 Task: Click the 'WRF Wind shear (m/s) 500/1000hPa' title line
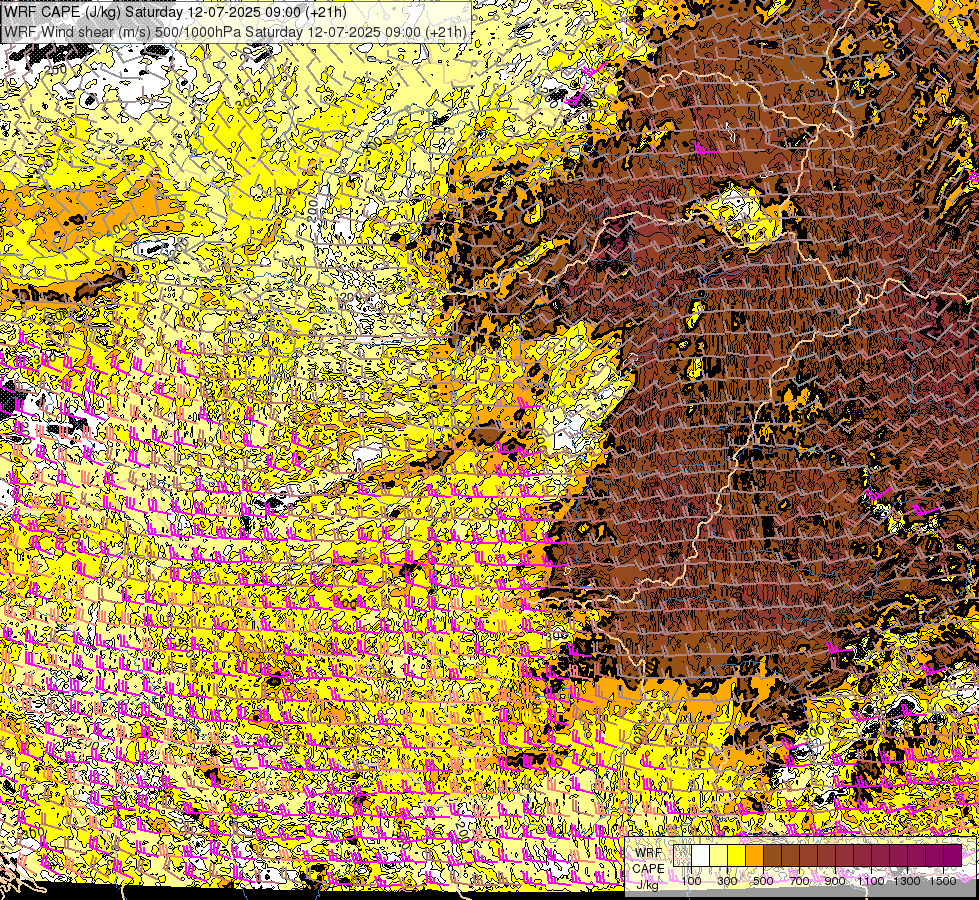click(235, 32)
